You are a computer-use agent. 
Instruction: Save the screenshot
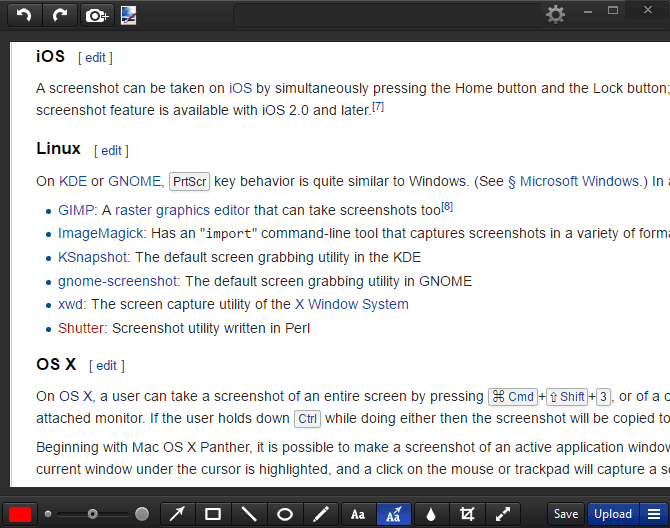pos(566,514)
